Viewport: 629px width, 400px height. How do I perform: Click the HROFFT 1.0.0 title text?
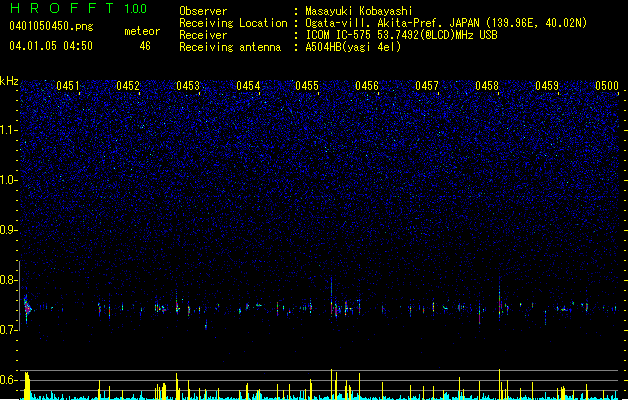(x=79, y=8)
